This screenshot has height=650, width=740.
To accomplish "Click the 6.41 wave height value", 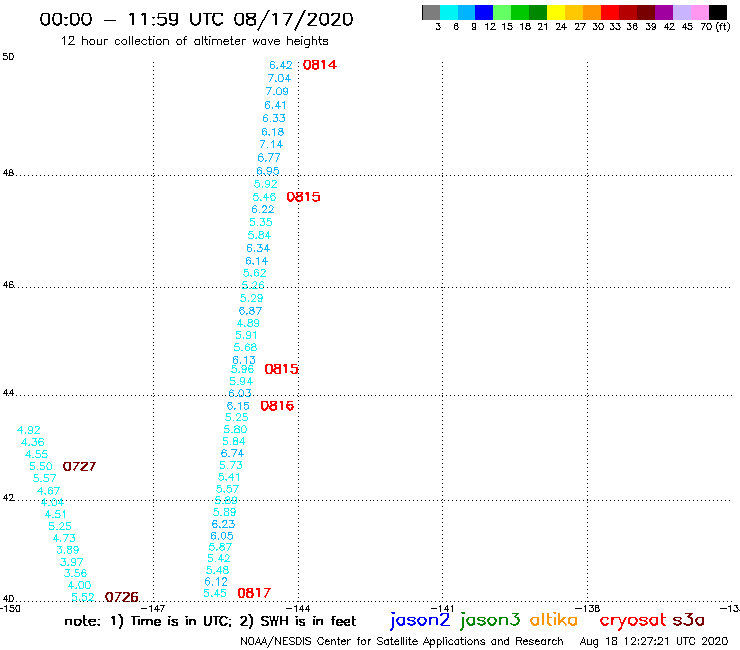I will click(x=275, y=105).
